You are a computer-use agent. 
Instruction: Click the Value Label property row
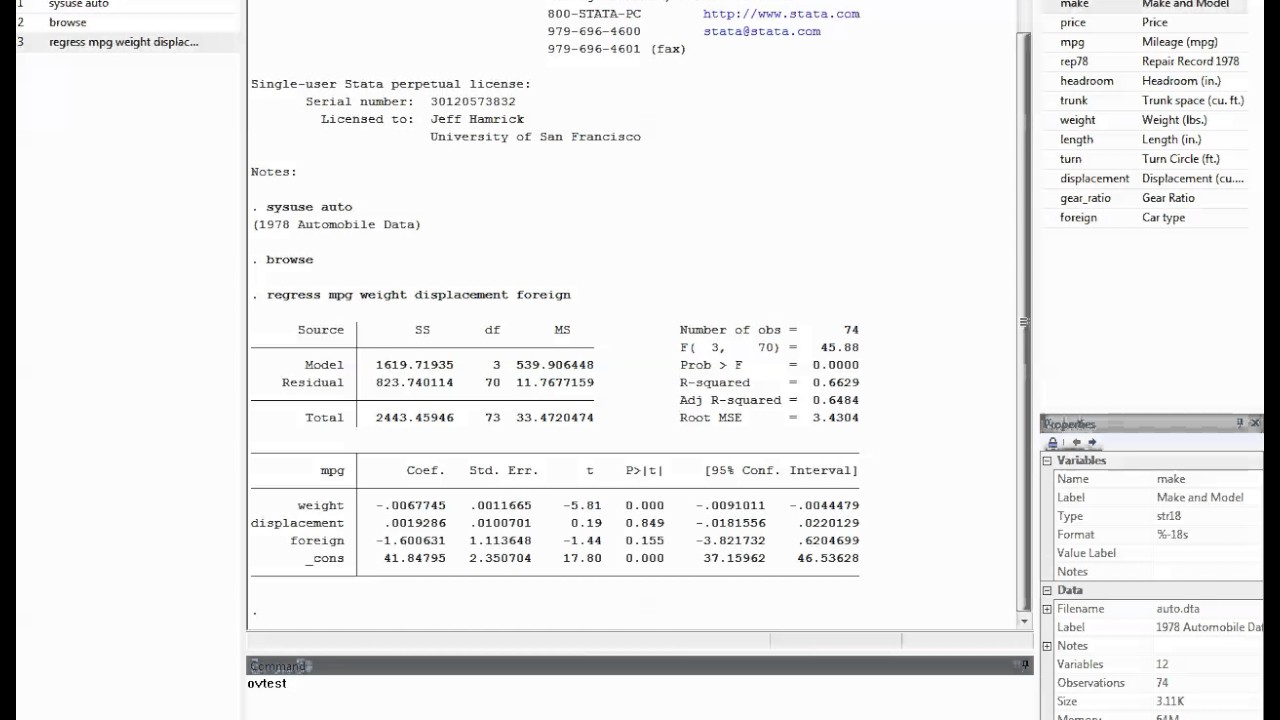[x=1153, y=553]
